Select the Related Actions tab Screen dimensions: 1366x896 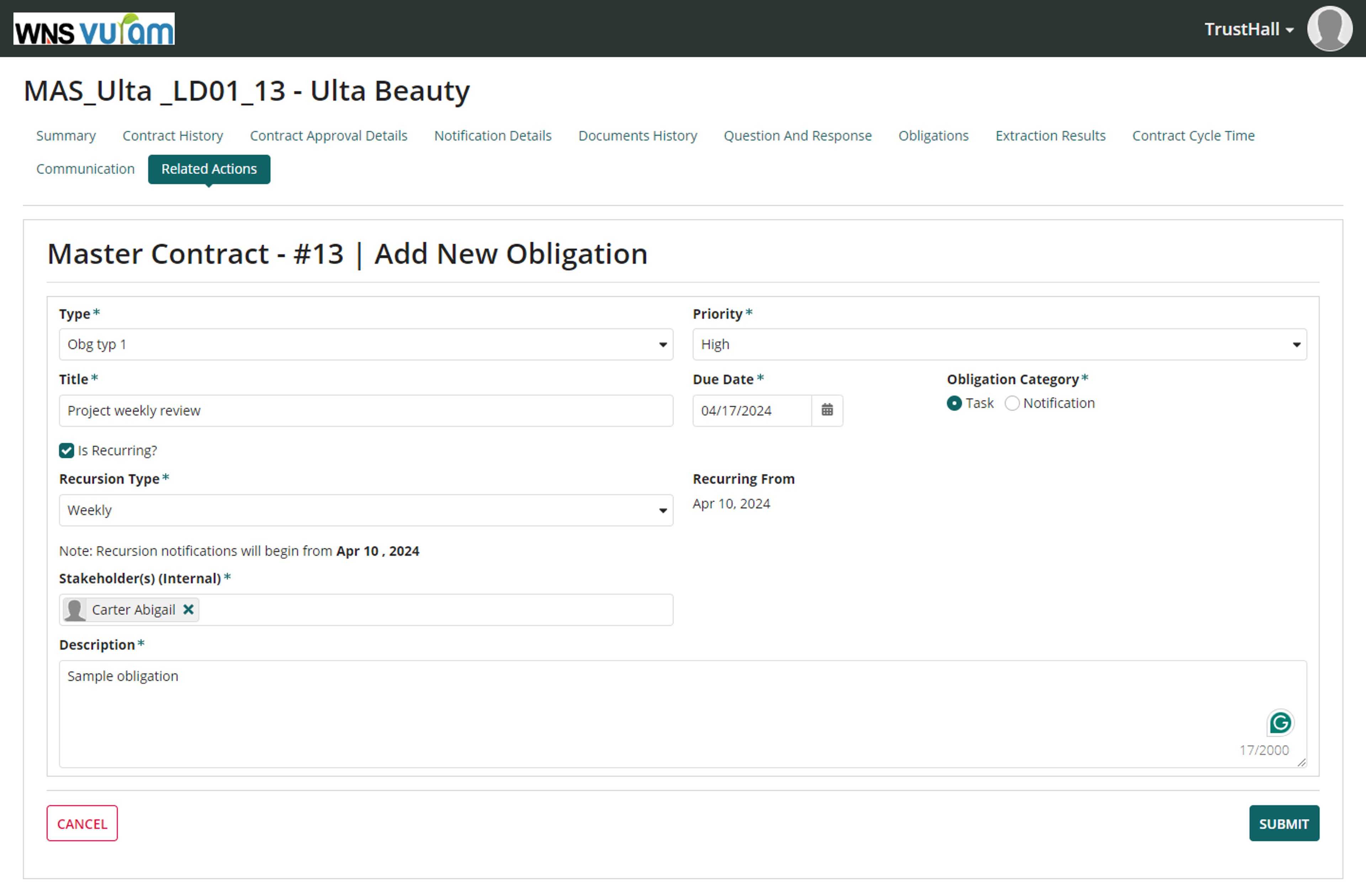click(x=209, y=169)
